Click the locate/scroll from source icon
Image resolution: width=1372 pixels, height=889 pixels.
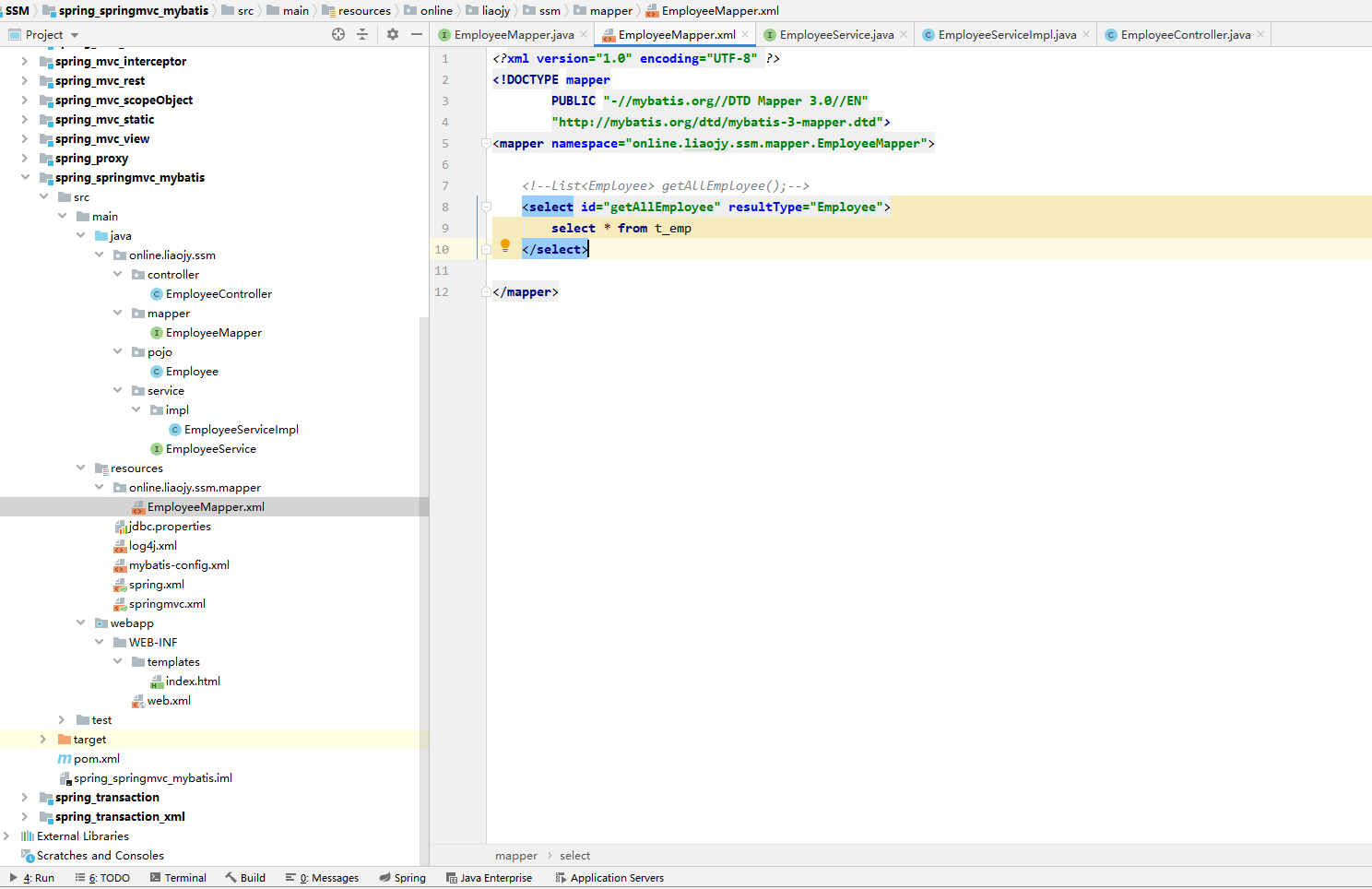[x=338, y=34]
